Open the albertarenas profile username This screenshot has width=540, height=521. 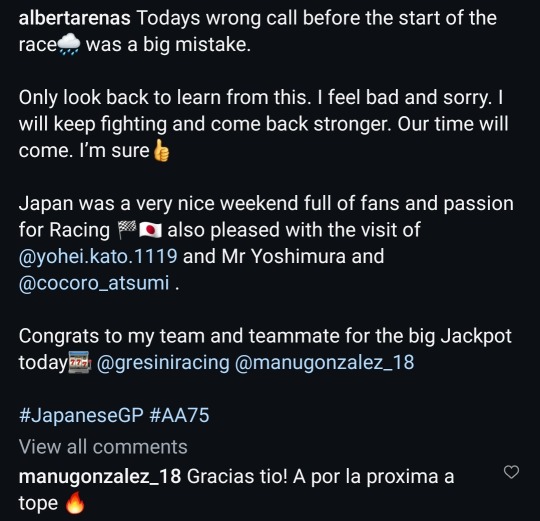point(74,18)
